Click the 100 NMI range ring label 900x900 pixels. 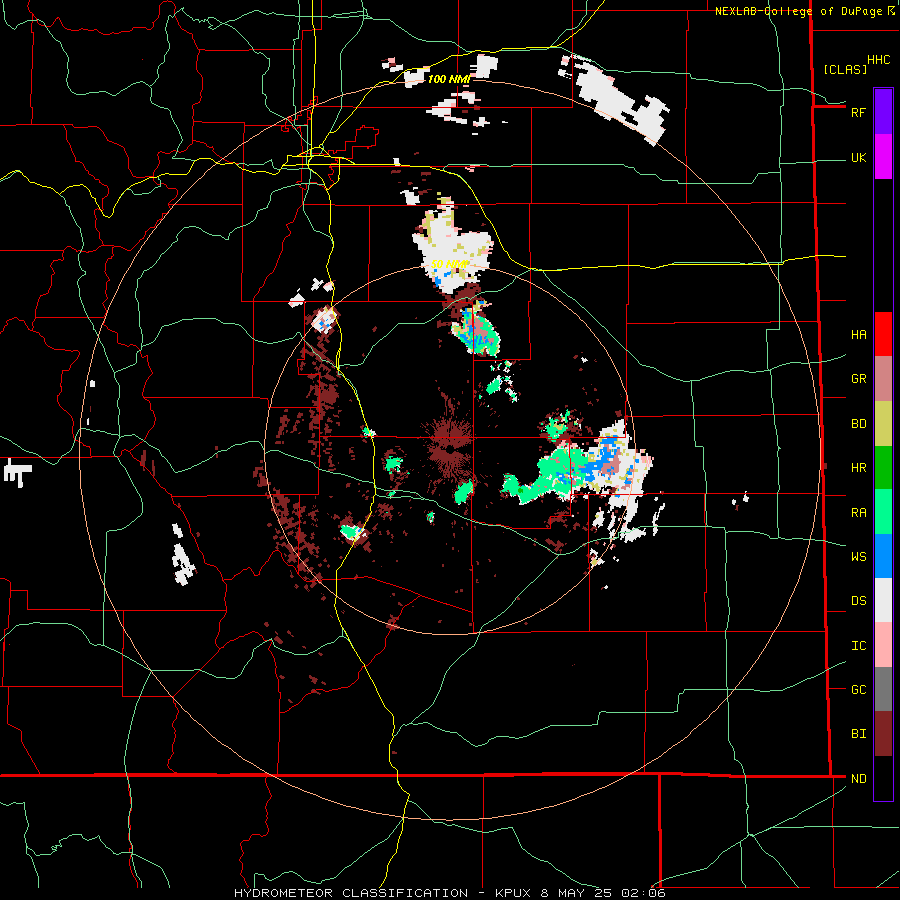point(448,79)
